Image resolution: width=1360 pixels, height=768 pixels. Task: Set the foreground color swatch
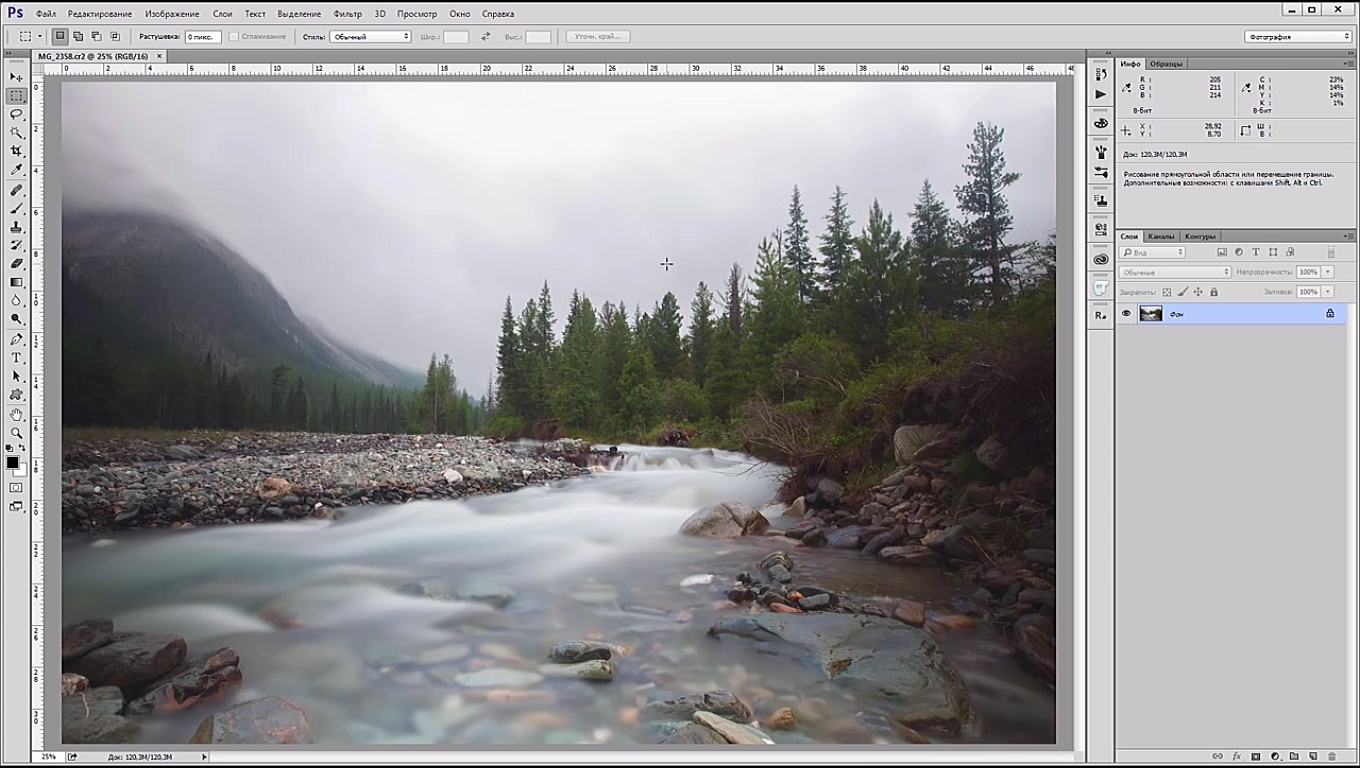pyautogui.click(x=12, y=462)
